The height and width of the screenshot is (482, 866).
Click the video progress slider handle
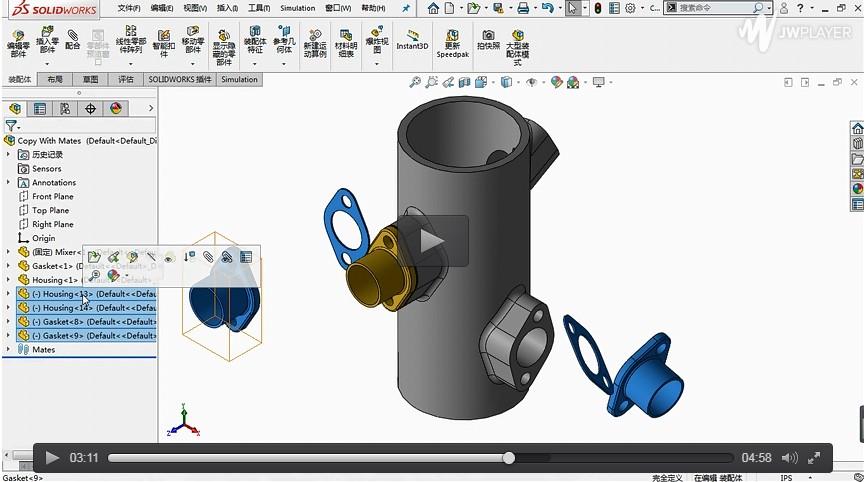click(x=509, y=458)
